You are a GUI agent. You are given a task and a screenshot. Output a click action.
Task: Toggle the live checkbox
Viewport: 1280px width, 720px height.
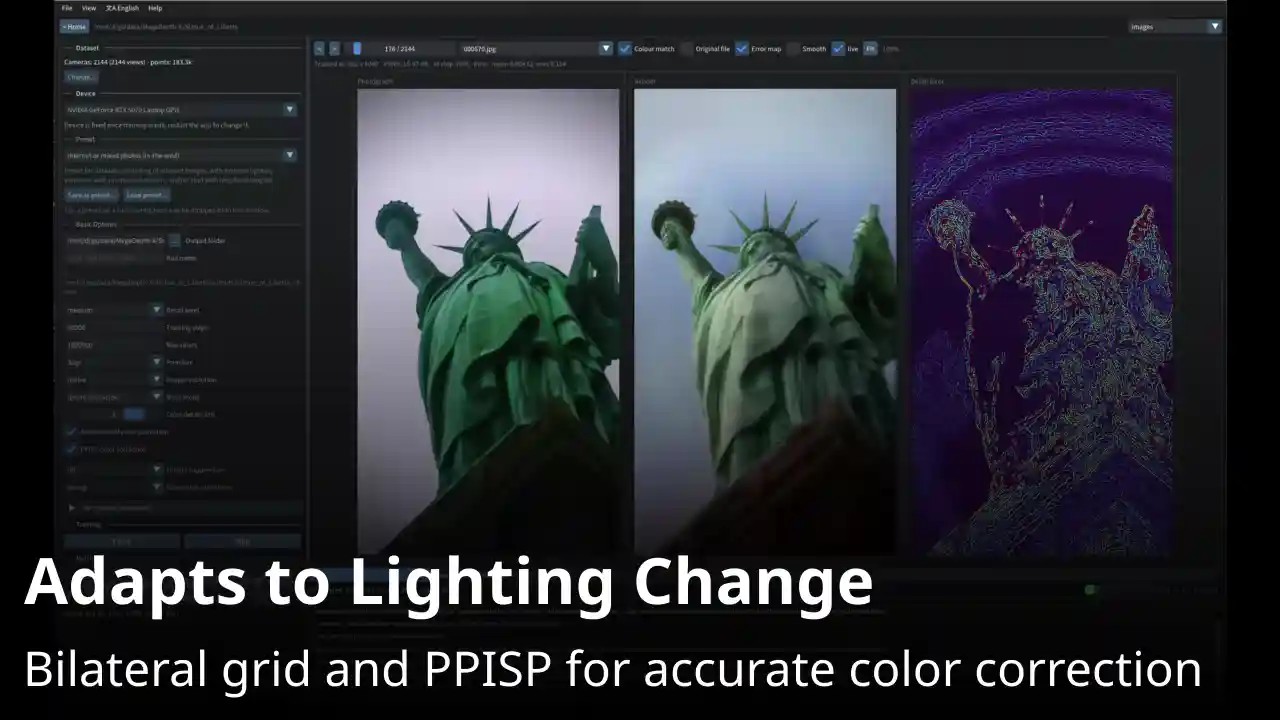838,48
